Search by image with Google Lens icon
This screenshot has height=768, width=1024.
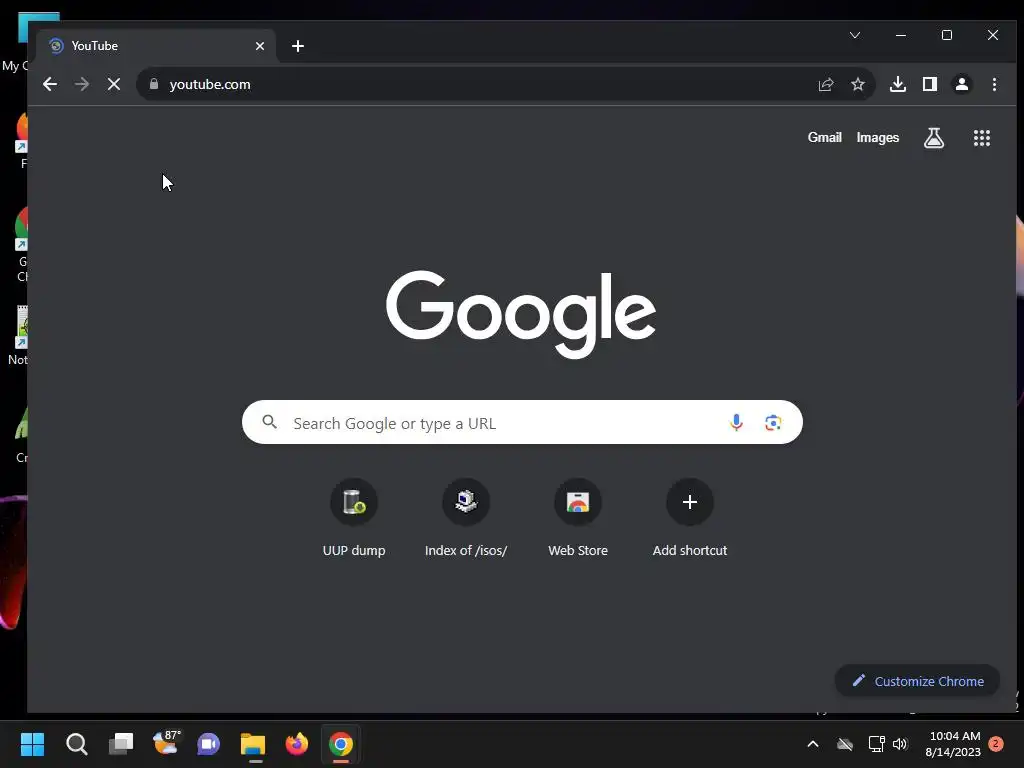(773, 423)
